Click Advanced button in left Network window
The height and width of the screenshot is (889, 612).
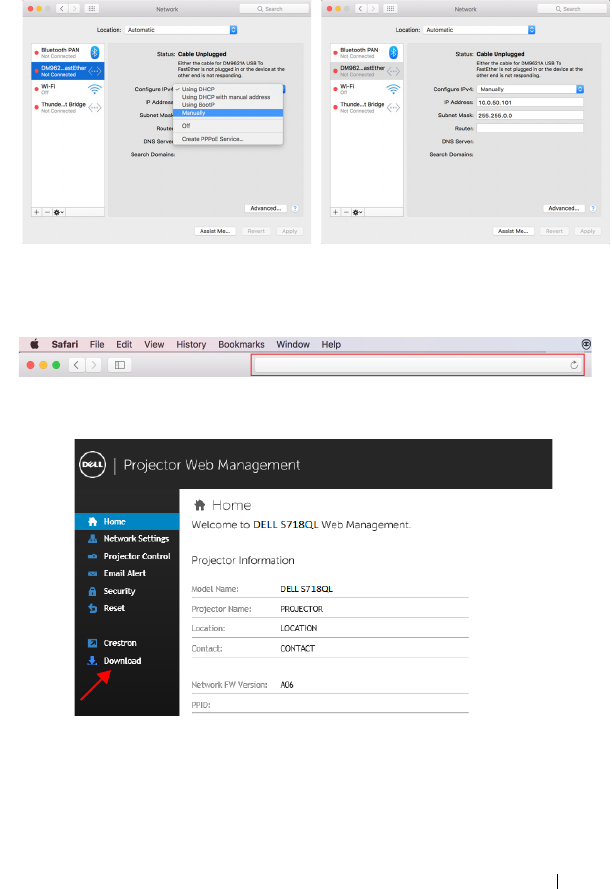click(265, 209)
